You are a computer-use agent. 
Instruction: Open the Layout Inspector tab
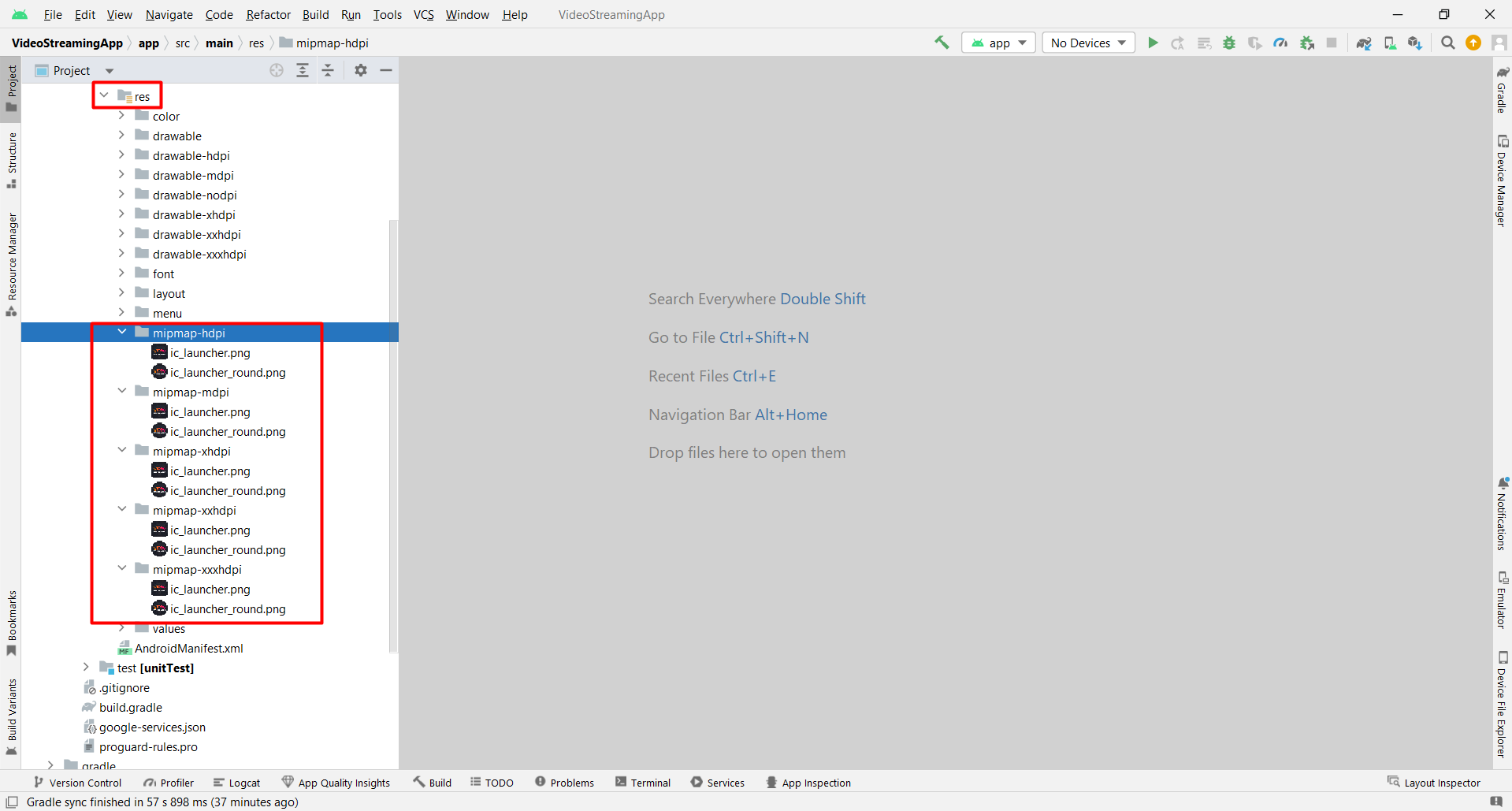tap(1433, 783)
